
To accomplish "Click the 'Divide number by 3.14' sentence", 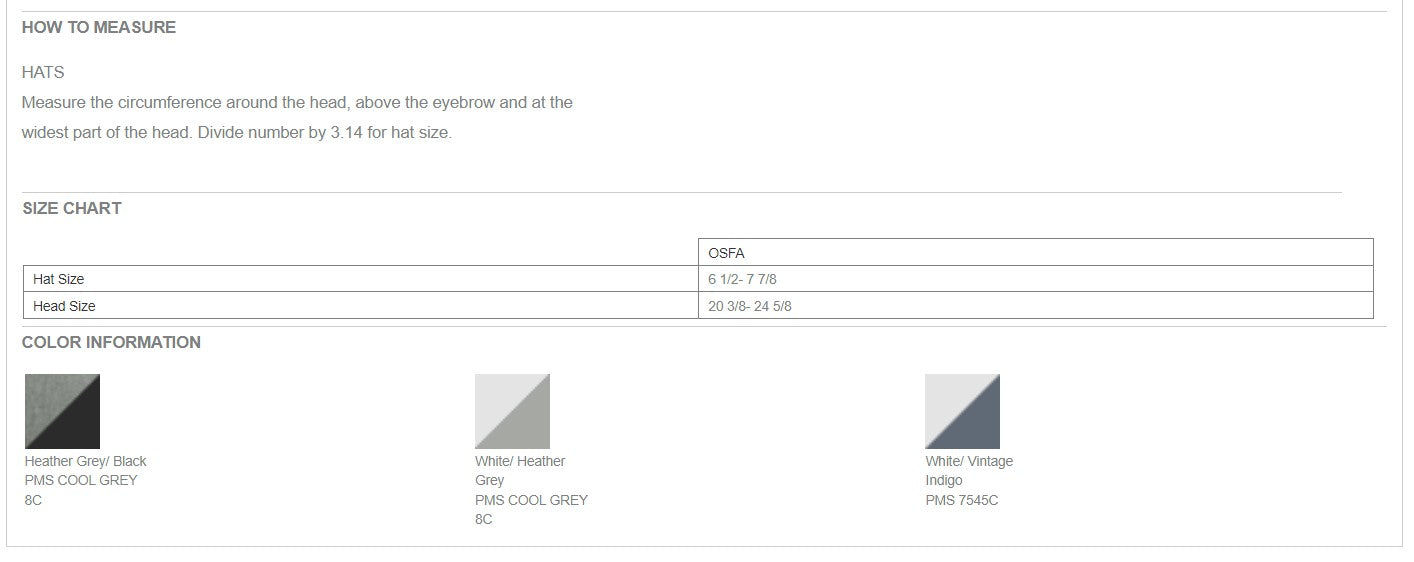I will pos(323,132).
